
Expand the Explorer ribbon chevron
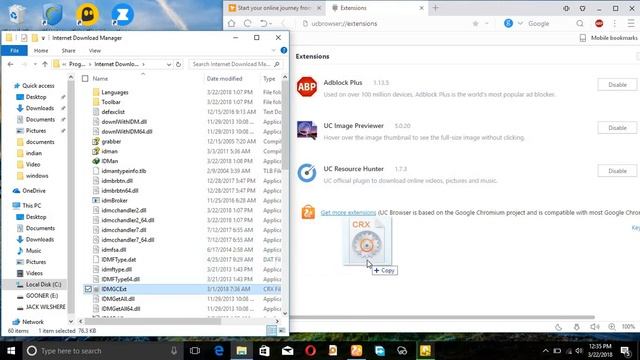(x=273, y=51)
